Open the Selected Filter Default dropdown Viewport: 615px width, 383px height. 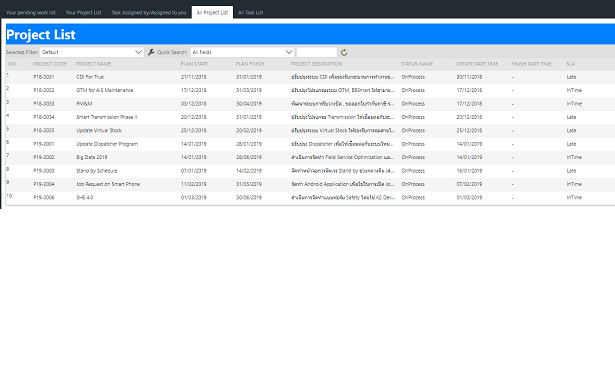pyautogui.click(x=92, y=52)
